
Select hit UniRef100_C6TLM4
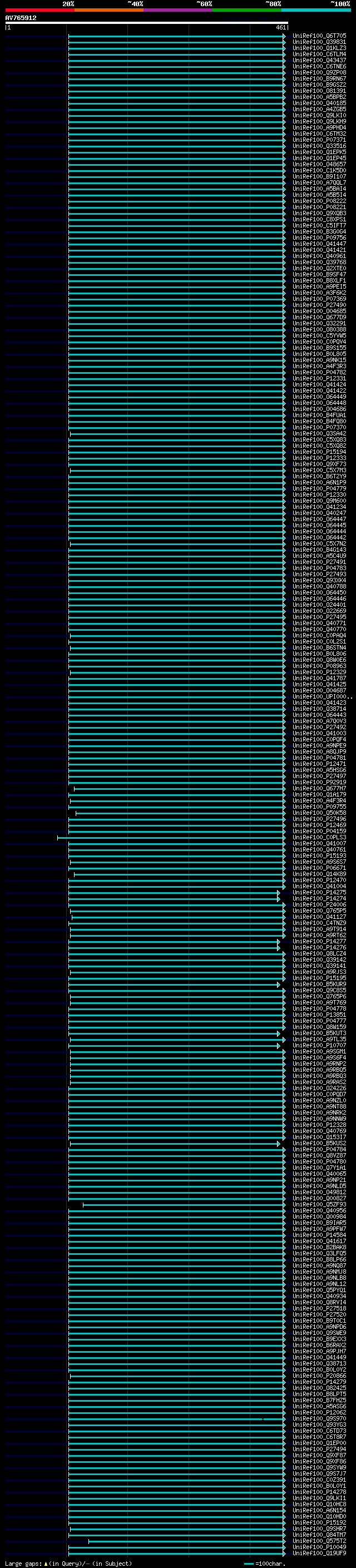click(319, 54)
